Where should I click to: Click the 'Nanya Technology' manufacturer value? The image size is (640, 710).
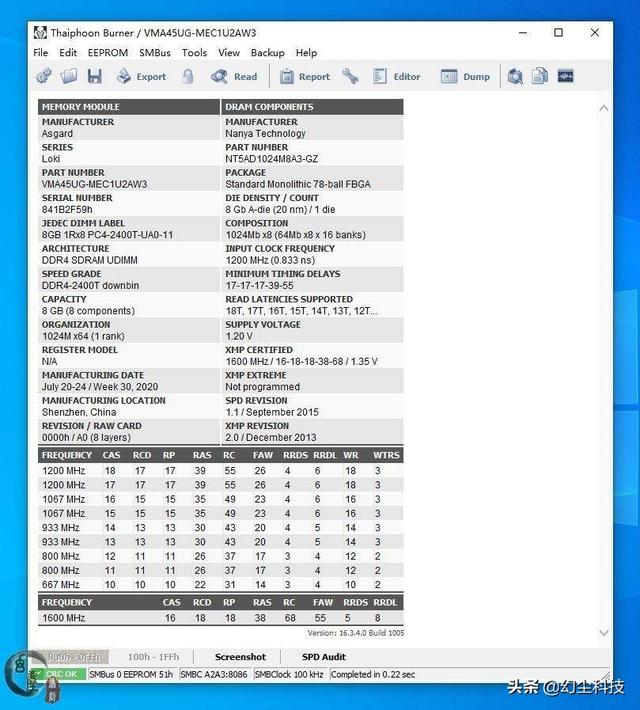pos(265,134)
